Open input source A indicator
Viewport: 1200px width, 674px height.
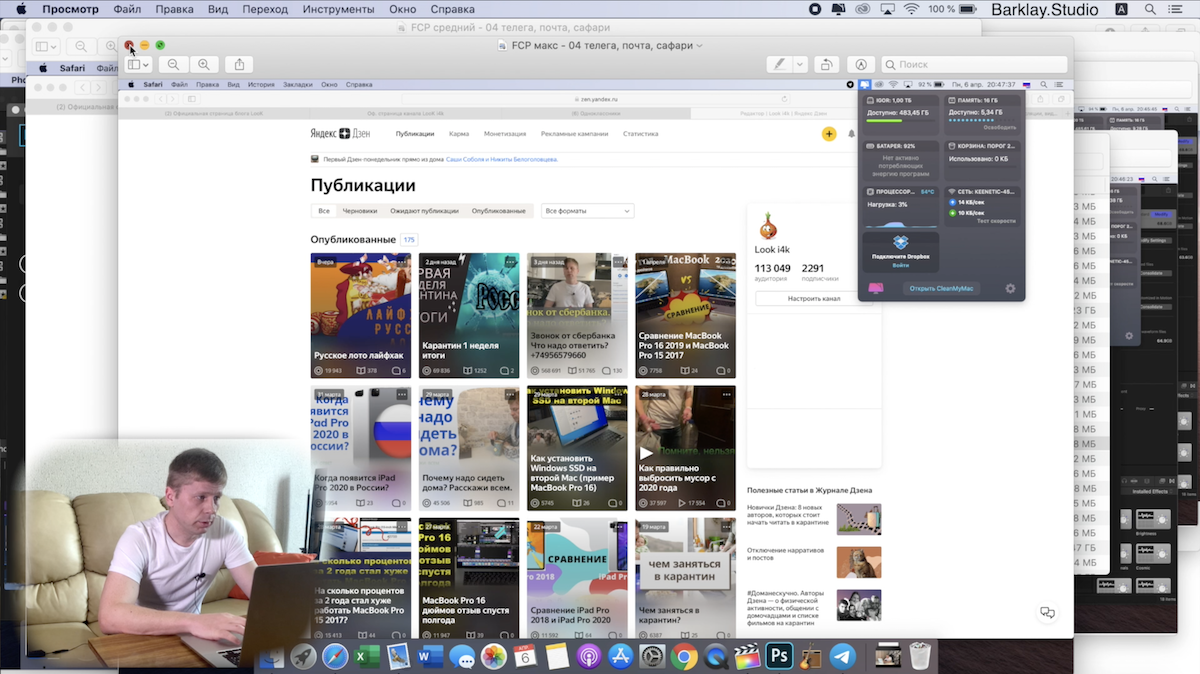(1121, 9)
